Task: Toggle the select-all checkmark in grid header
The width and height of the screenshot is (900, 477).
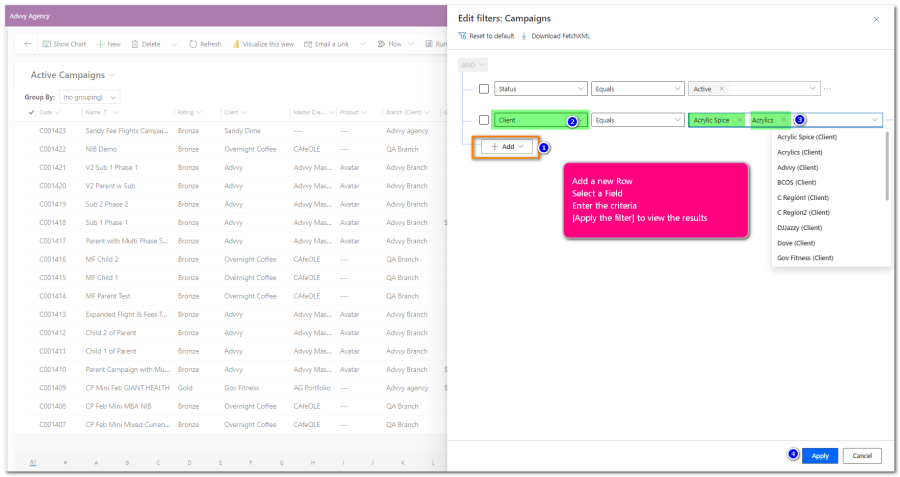Action: pos(31,112)
